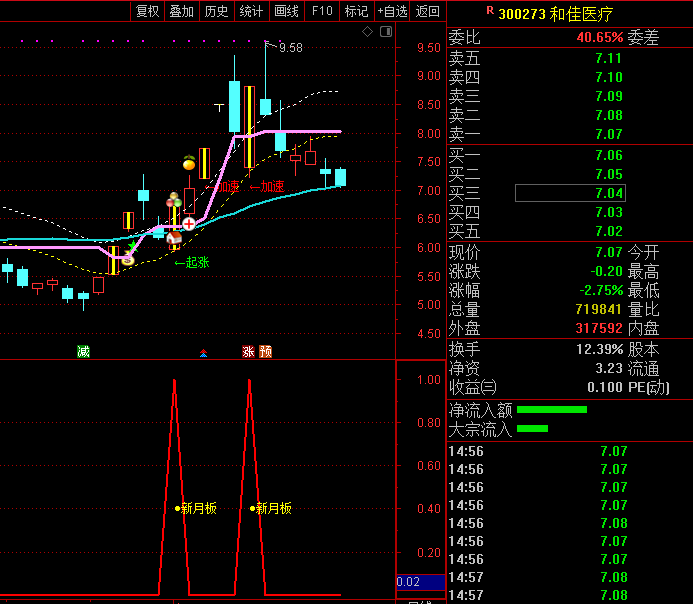Click the orange 预 marker icon

(265, 351)
